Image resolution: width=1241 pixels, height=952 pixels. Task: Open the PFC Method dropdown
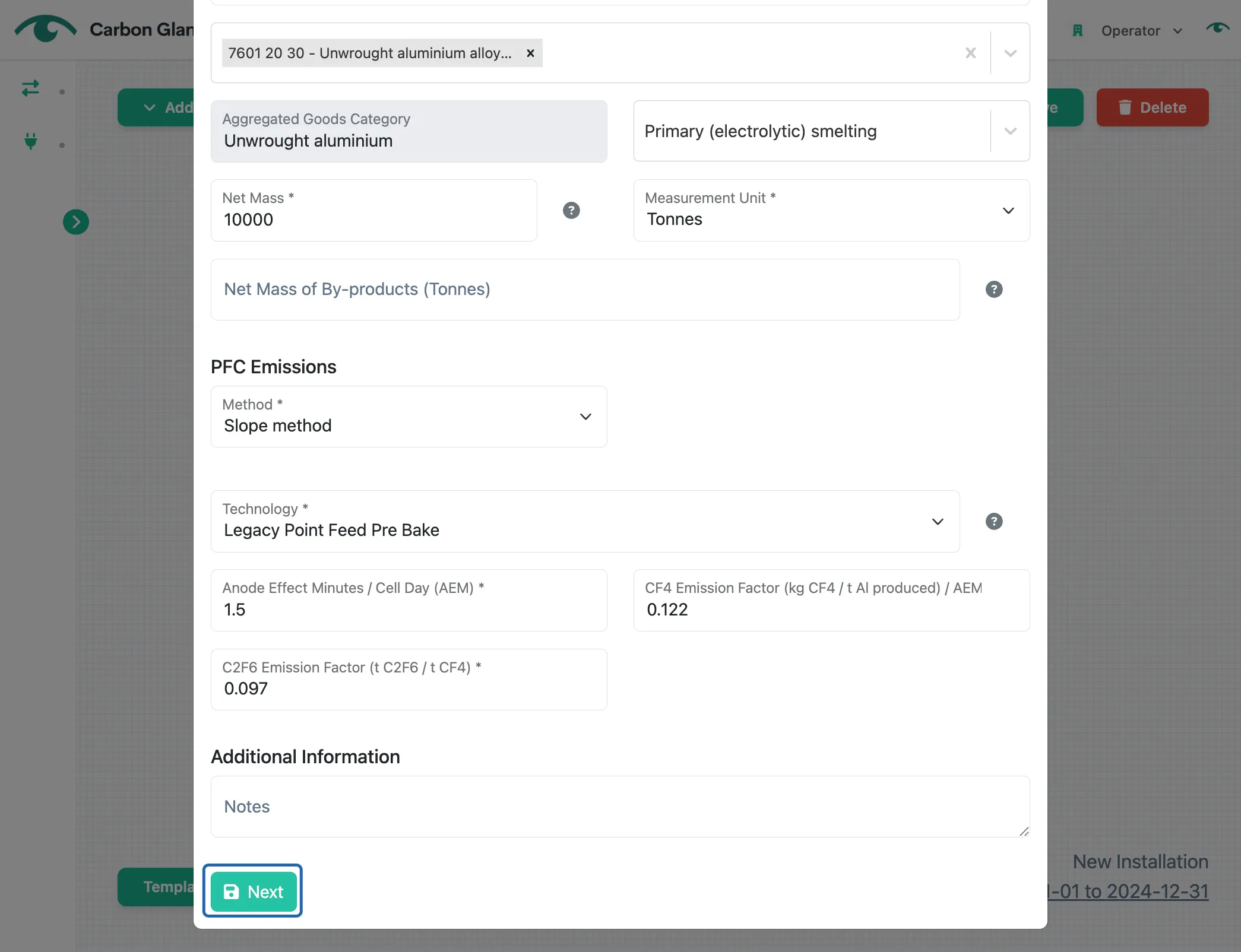click(x=409, y=417)
